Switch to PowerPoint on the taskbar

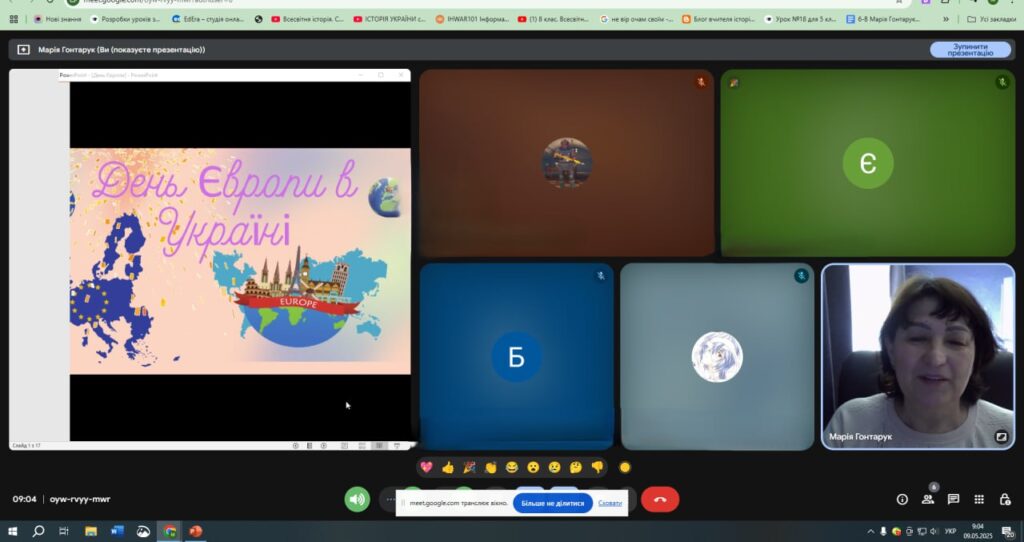[x=196, y=532]
